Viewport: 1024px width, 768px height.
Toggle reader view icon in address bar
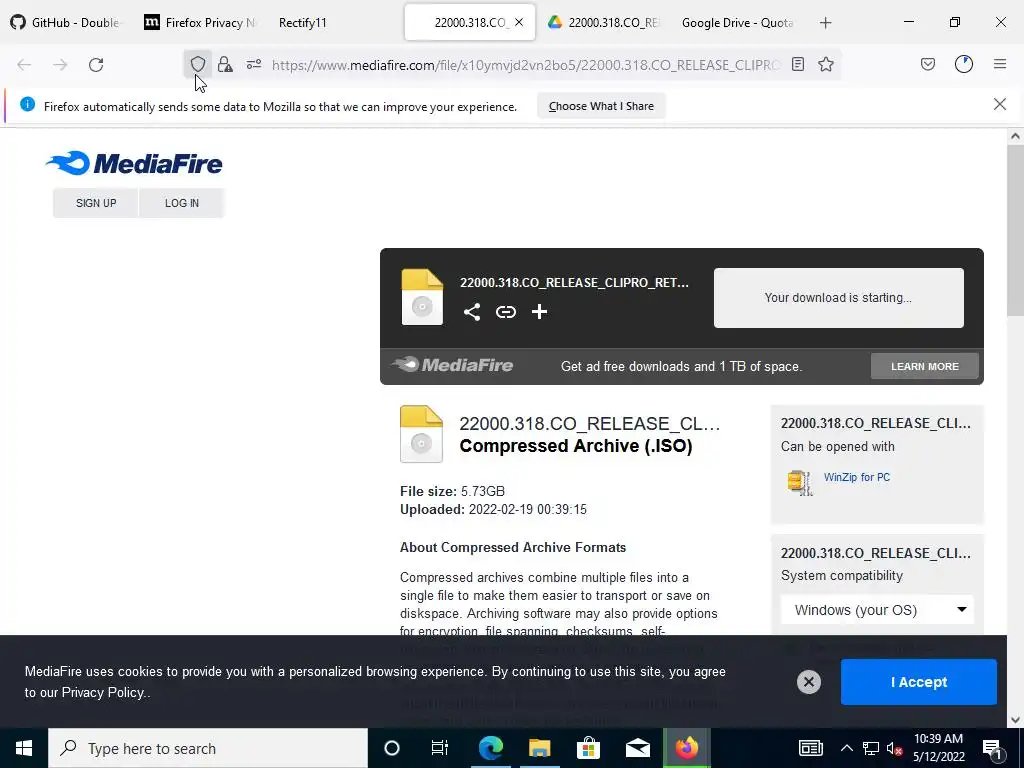(x=797, y=64)
